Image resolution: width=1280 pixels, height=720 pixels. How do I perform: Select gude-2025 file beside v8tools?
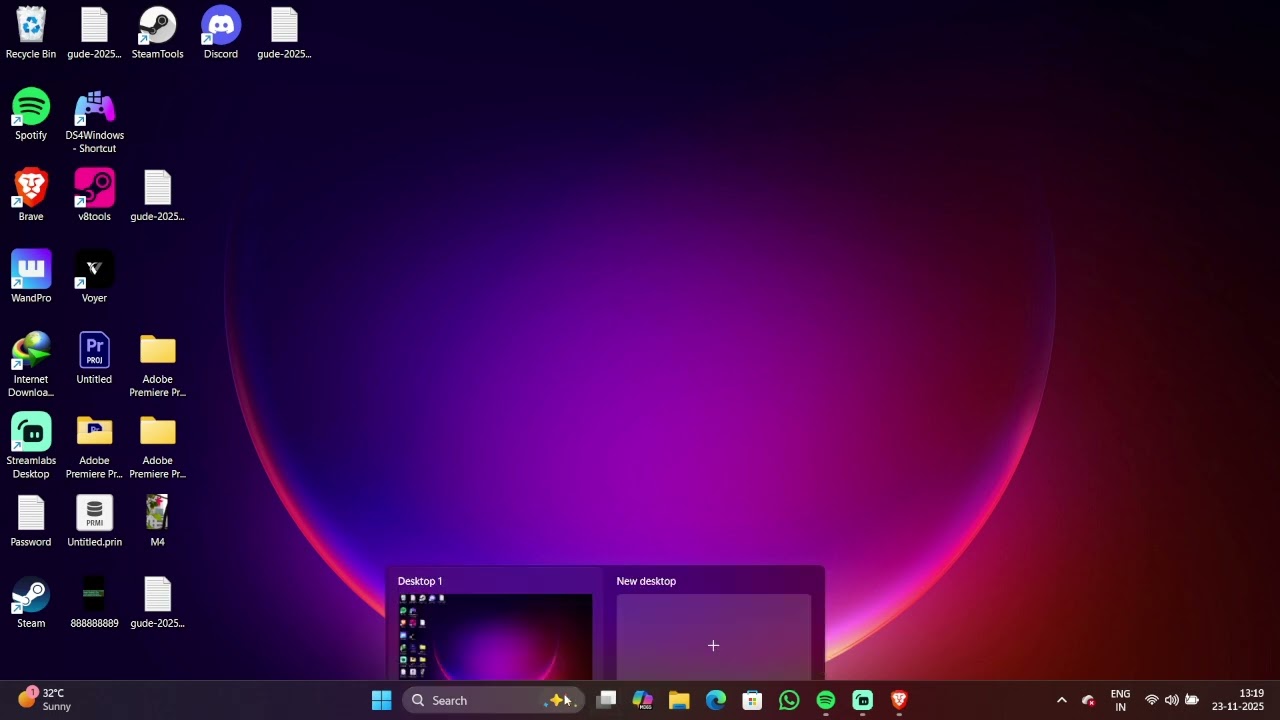(x=157, y=196)
